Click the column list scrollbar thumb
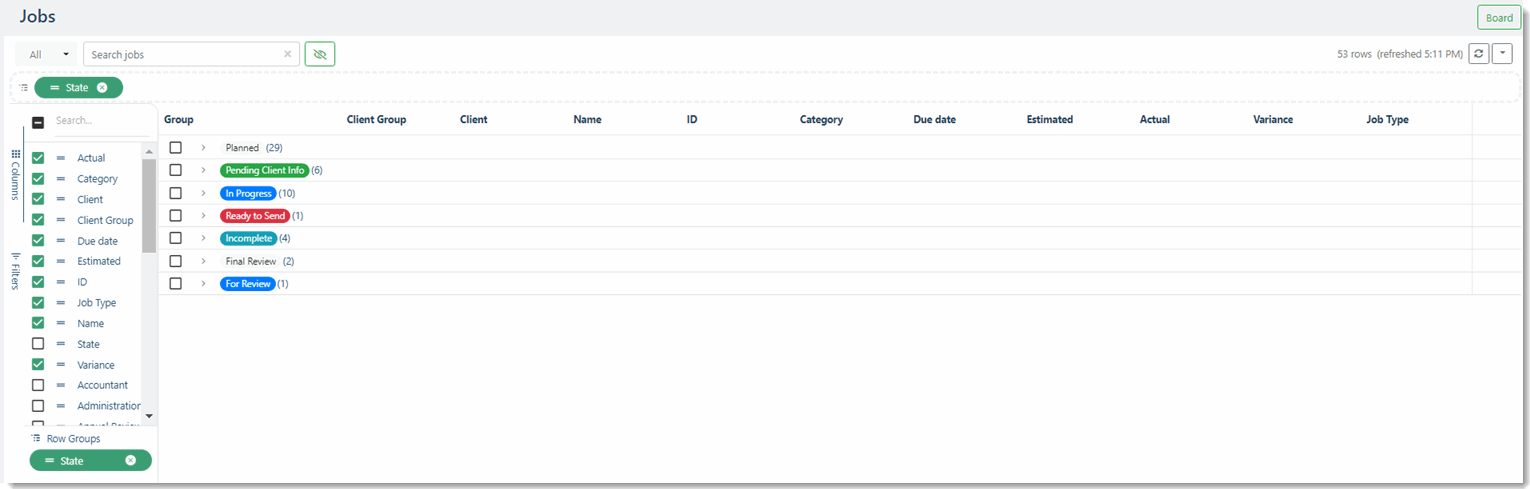The width and height of the screenshot is (1530, 489). [x=149, y=205]
